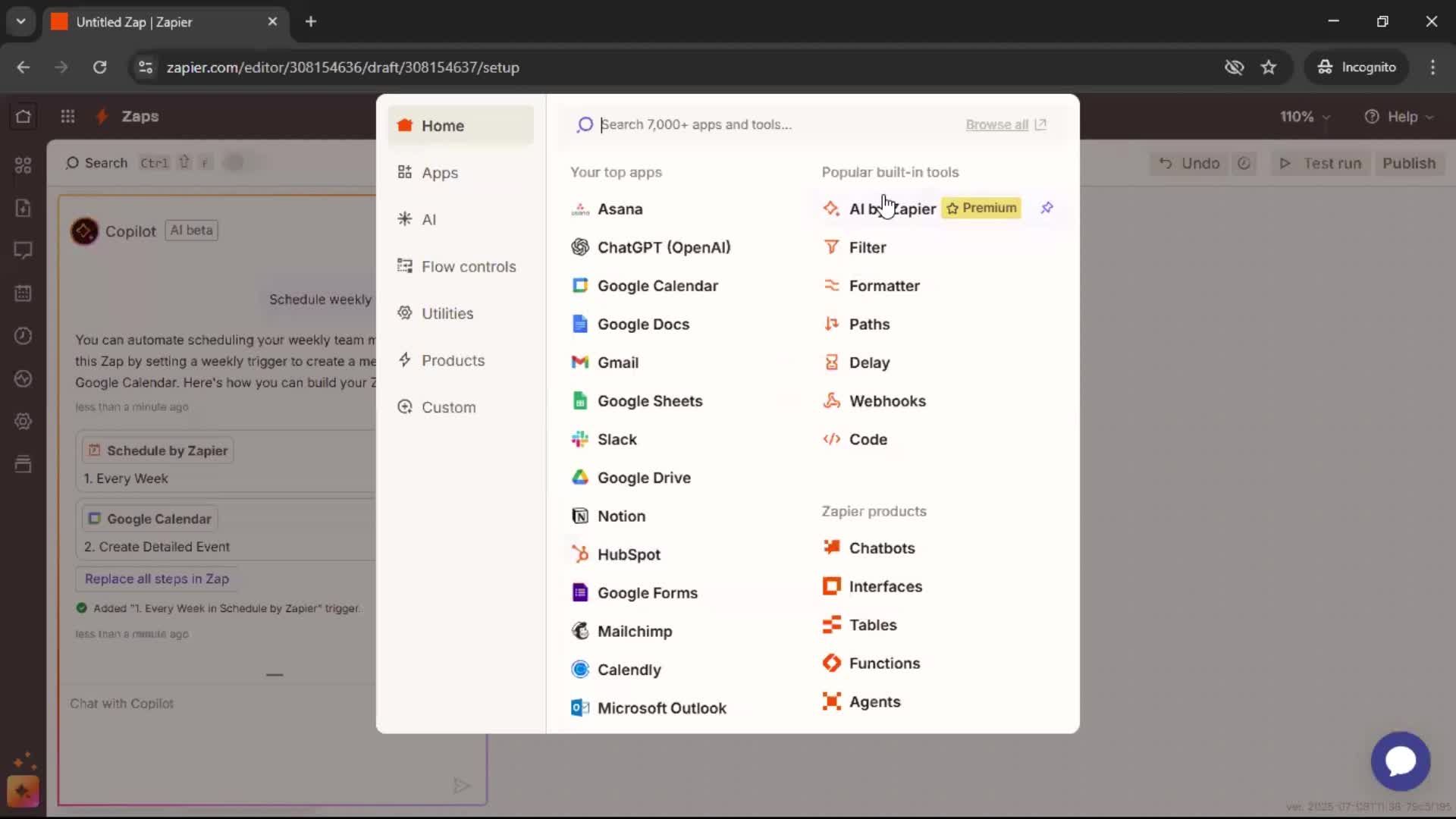
Task: Switch to Home category
Action: click(460, 126)
